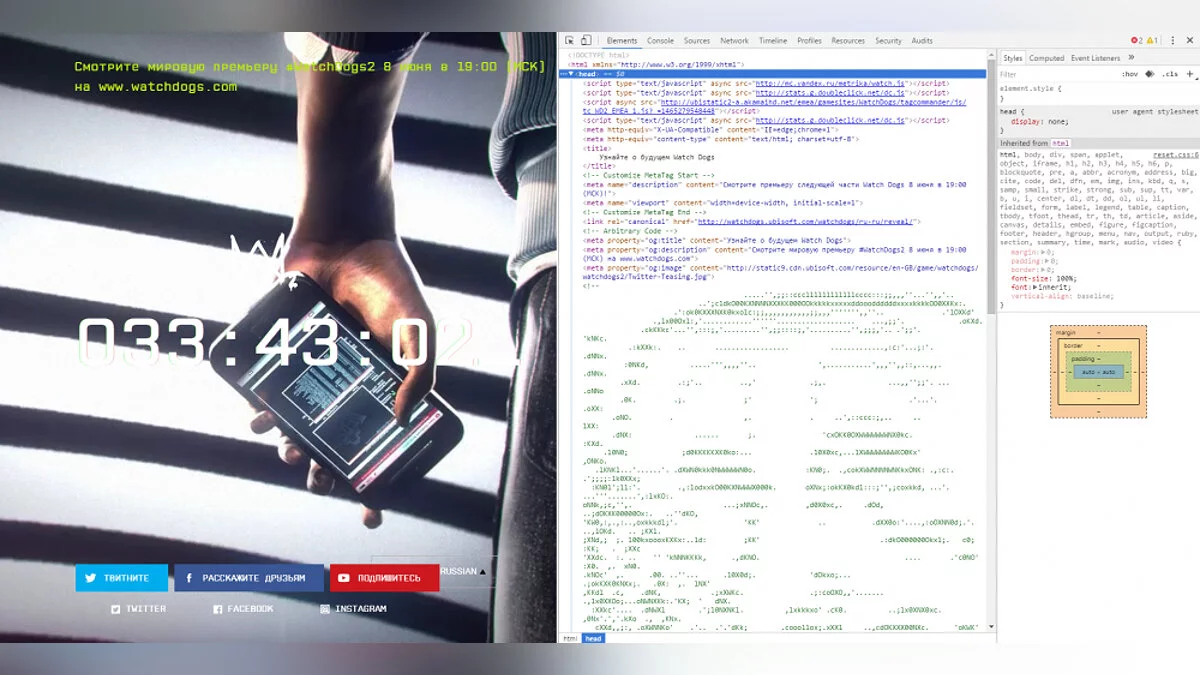Select the Computed sidebar tab
The height and width of the screenshot is (675, 1200).
[x=1047, y=58]
